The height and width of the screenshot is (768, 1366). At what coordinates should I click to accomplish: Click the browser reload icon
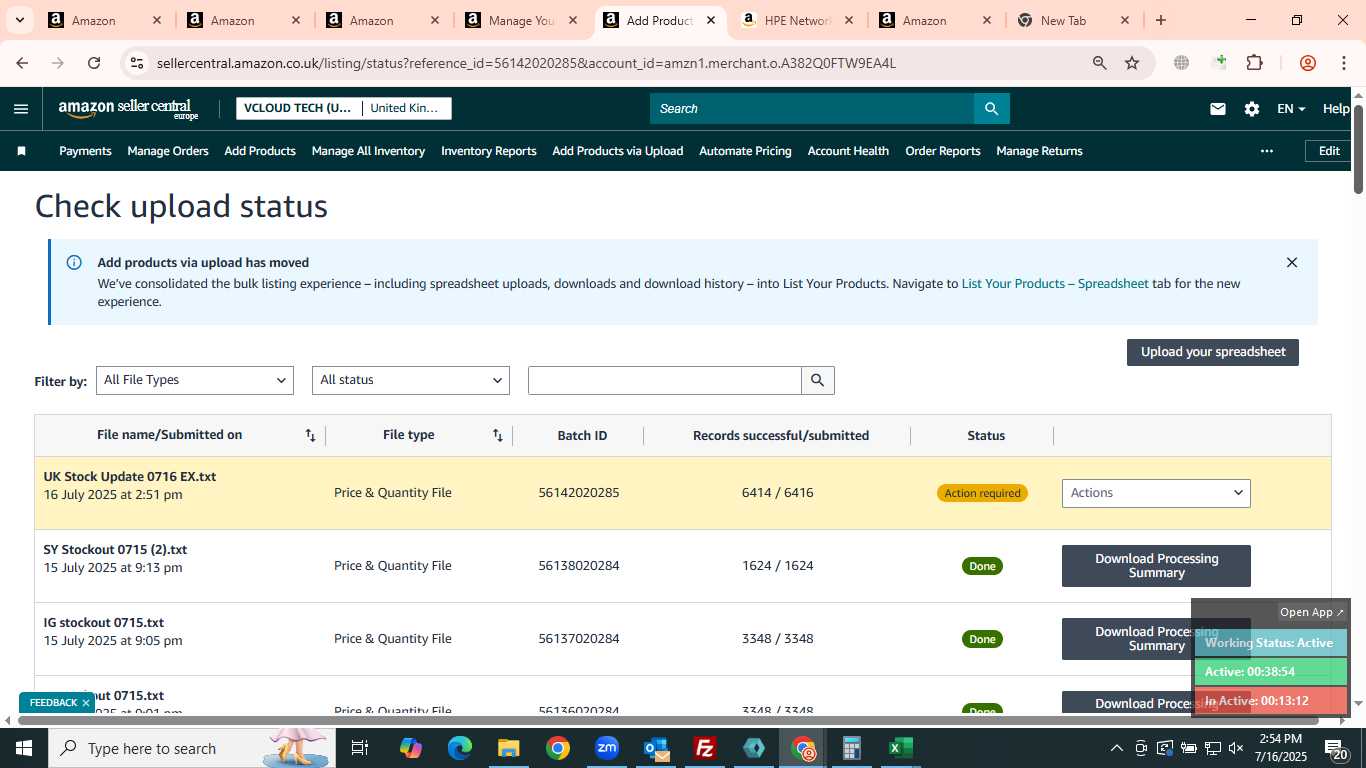click(x=94, y=63)
